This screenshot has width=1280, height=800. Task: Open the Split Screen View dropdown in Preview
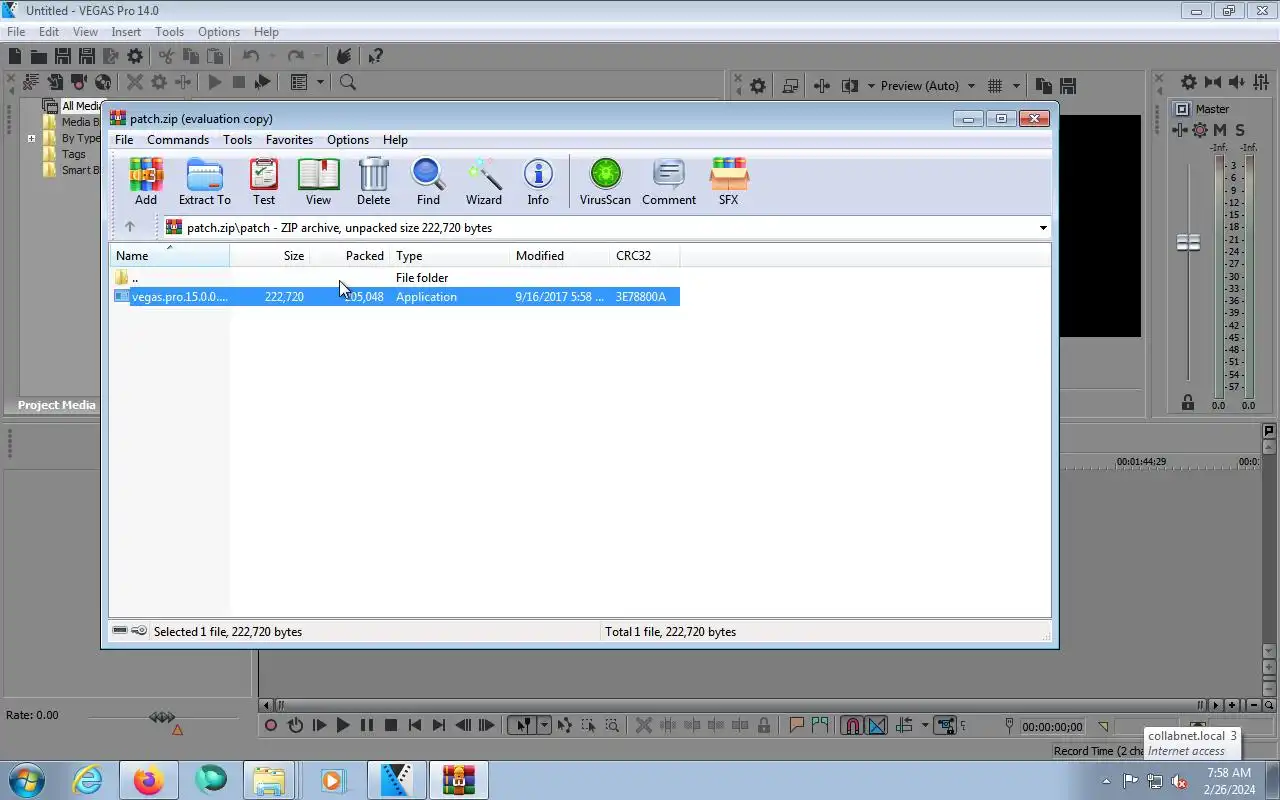[x=871, y=86]
